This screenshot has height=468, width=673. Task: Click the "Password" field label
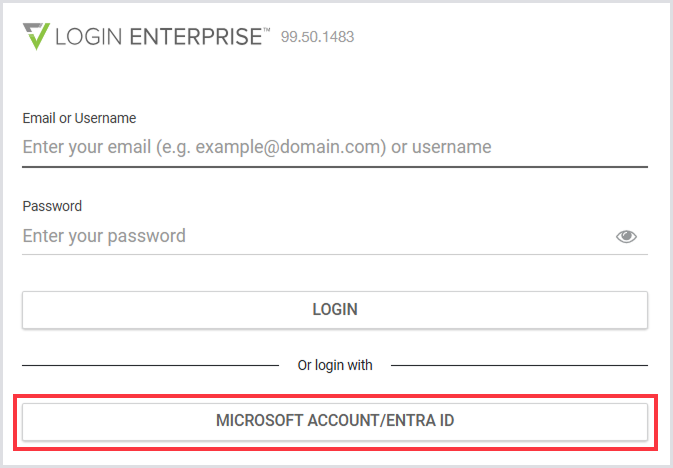(x=52, y=206)
